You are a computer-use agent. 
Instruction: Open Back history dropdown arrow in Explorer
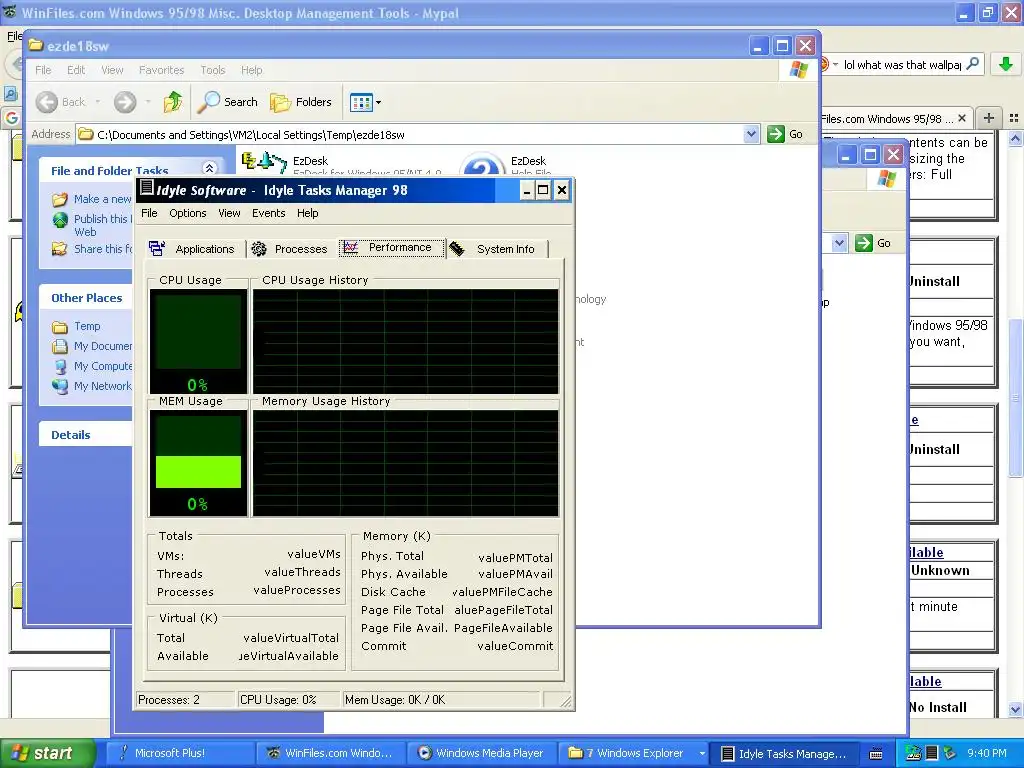pyautogui.click(x=98, y=102)
